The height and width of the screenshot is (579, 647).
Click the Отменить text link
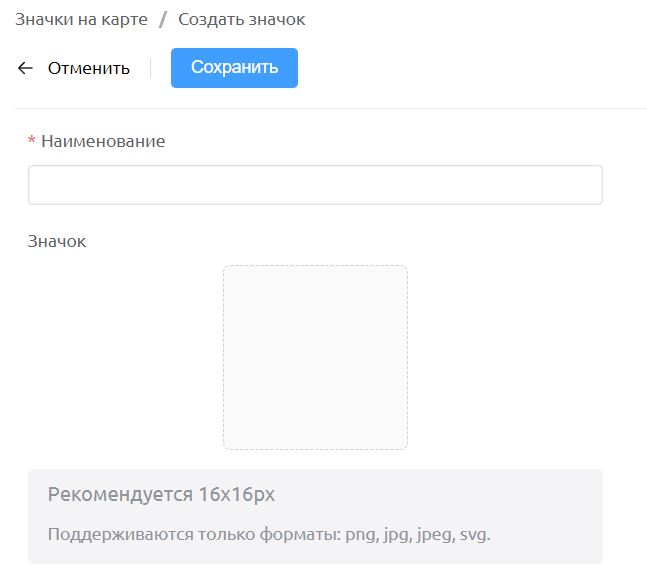pyautogui.click(x=89, y=68)
